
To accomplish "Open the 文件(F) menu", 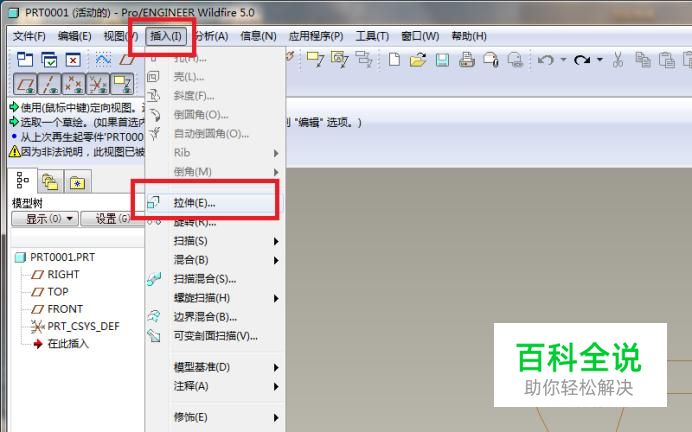I will point(29,36).
